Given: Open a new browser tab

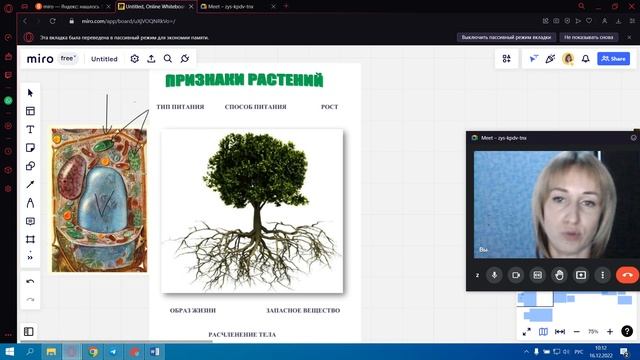Looking at the screenshot, I should point(286,6).
